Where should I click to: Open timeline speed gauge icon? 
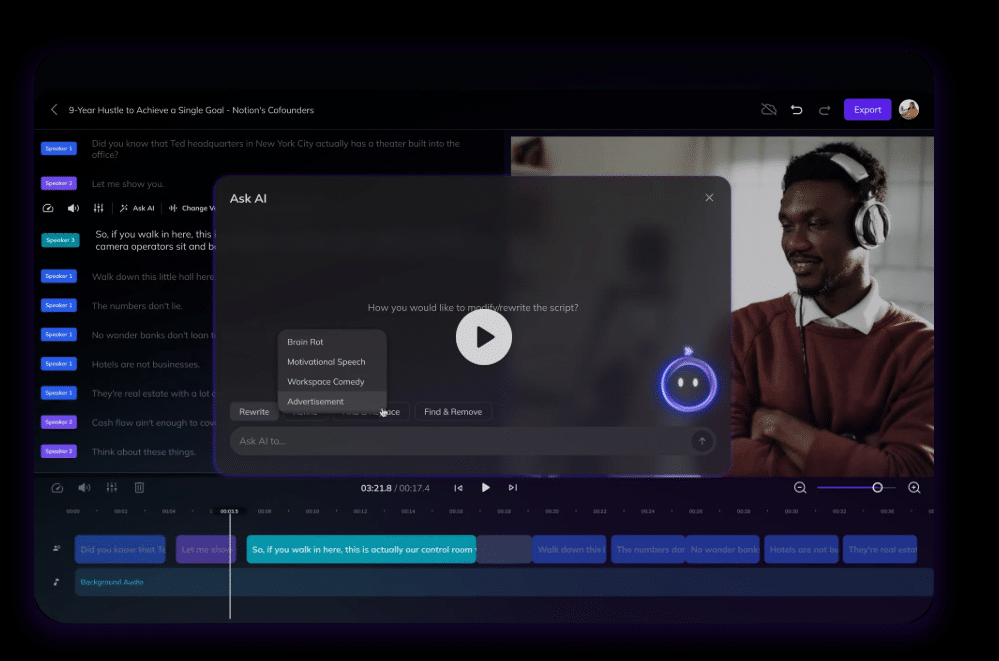[x=57, y=488]
